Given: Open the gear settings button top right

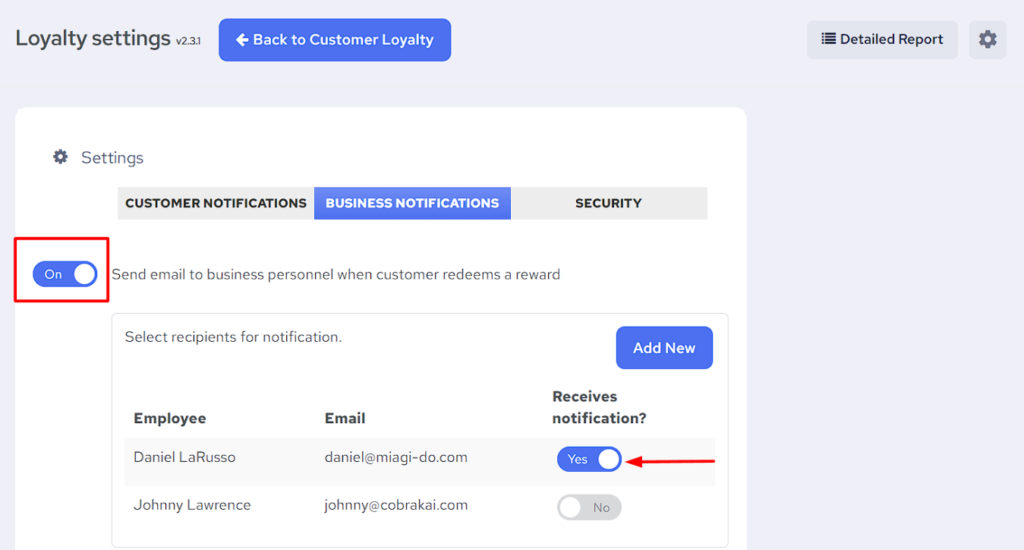Looking at the screenshot, I should coord(988,40).
